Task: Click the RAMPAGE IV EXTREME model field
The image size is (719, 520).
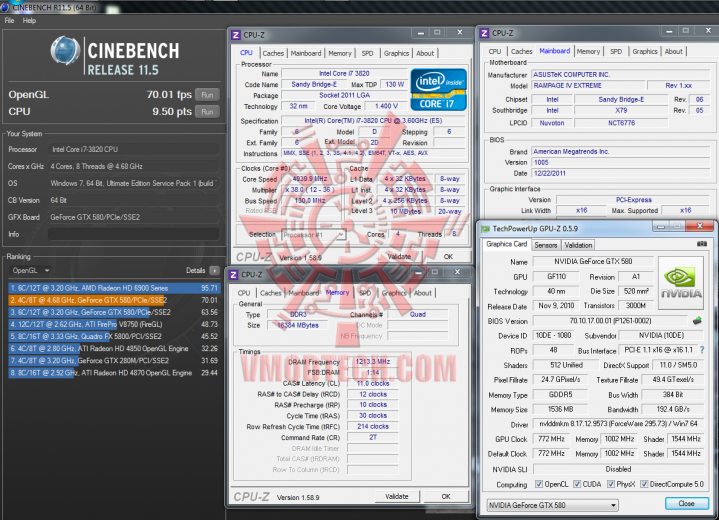Action: [587, 86]
